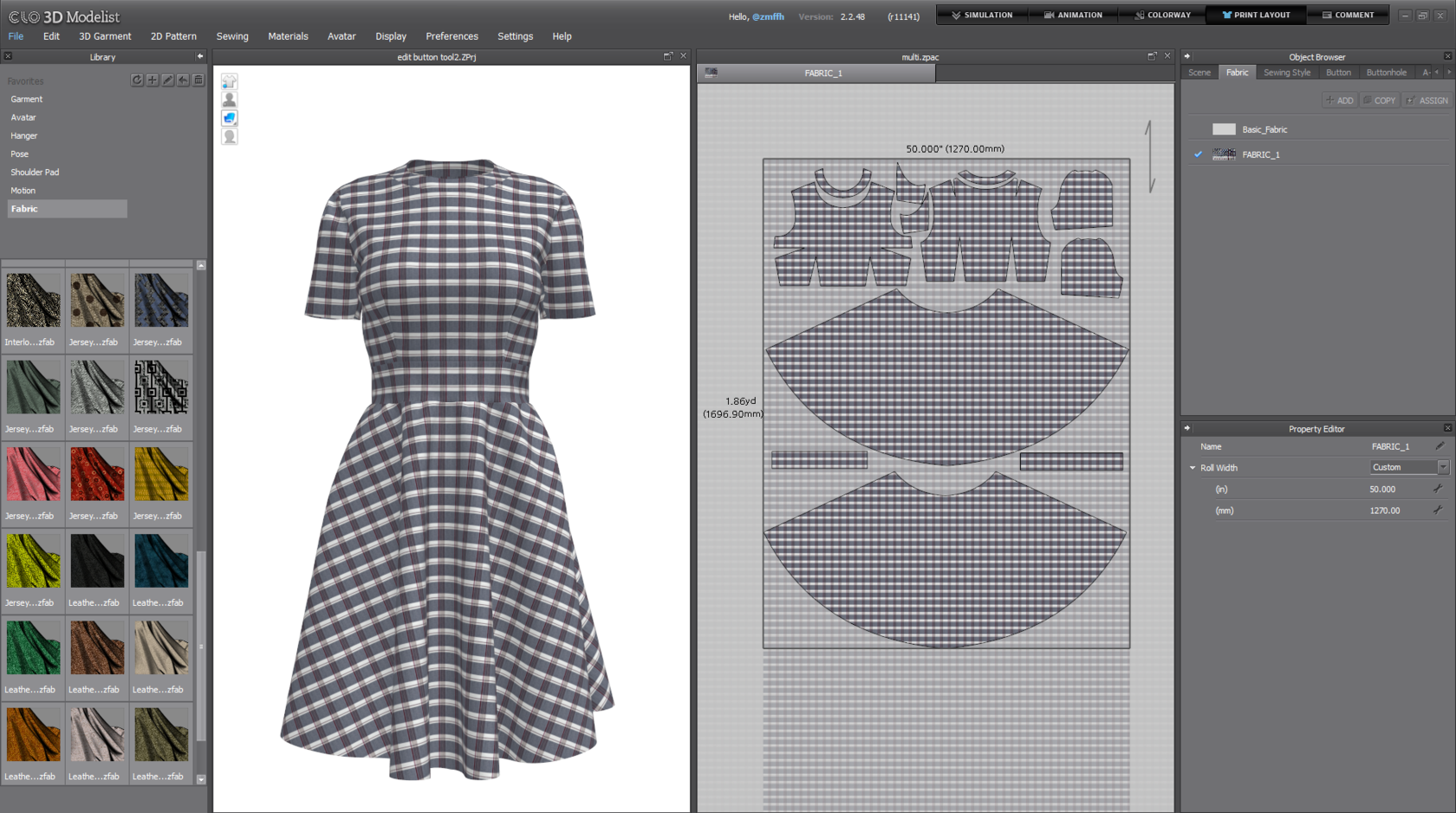
Task: Open the Roll Width Custom dropdown
Action: [1442, 467]
